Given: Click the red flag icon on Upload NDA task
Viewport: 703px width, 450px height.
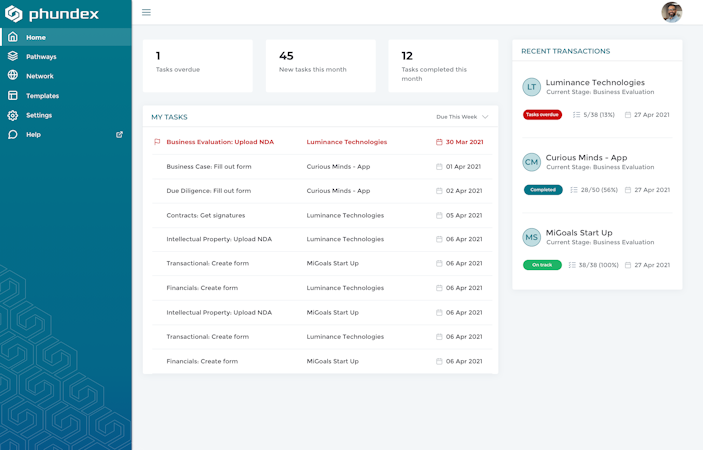Looking at the screenshot, I should pos(157,142).
